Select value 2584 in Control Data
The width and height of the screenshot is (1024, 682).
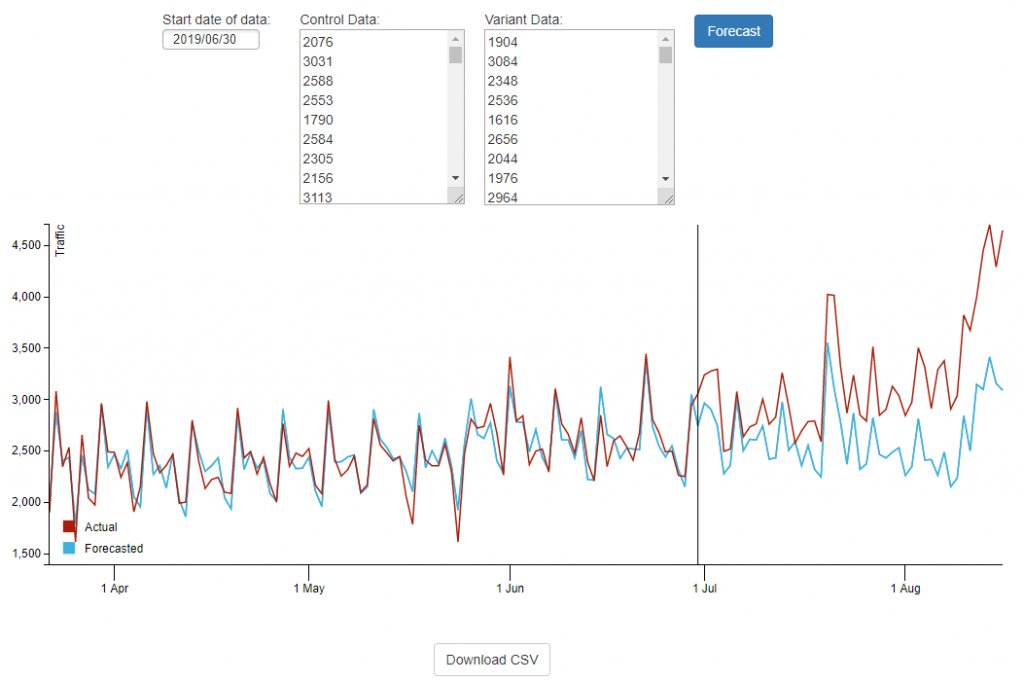318,139
